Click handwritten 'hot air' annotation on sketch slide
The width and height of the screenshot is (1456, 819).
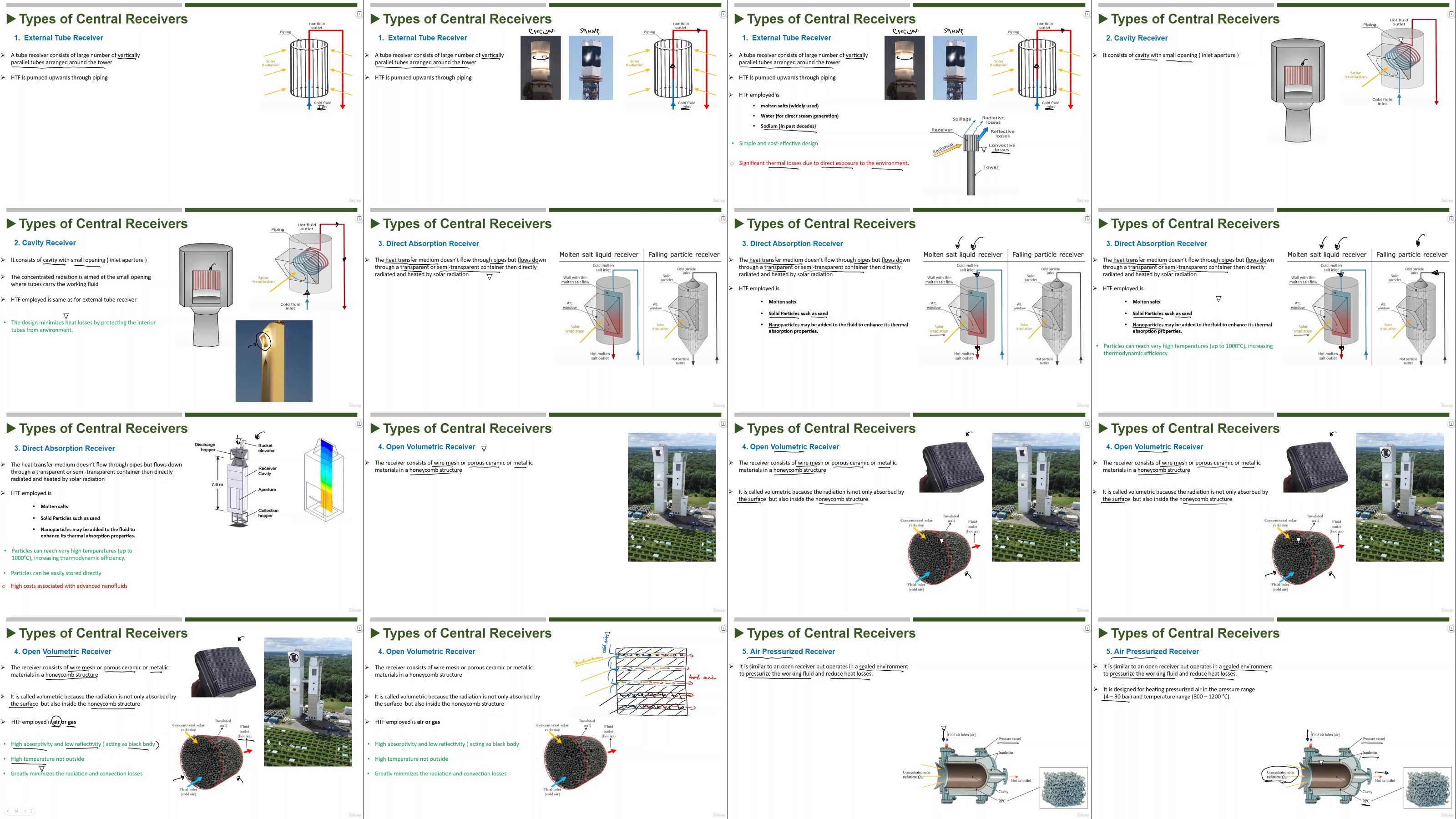[702, 677]
